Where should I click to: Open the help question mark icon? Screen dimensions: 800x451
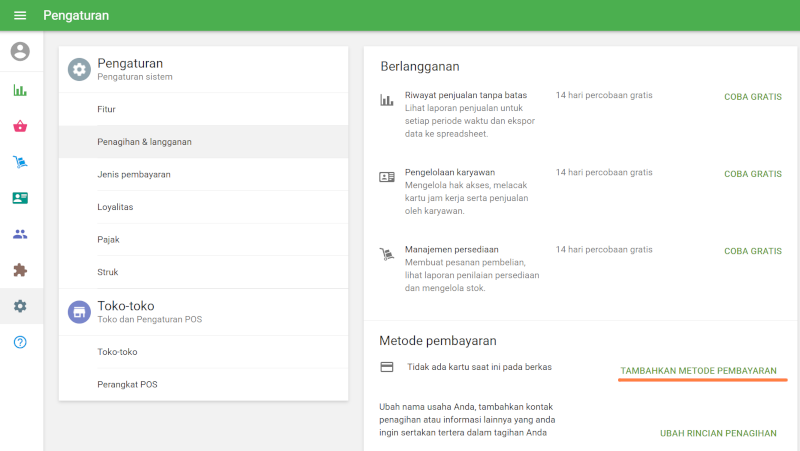pyautogui.click(x=20, y=342)
